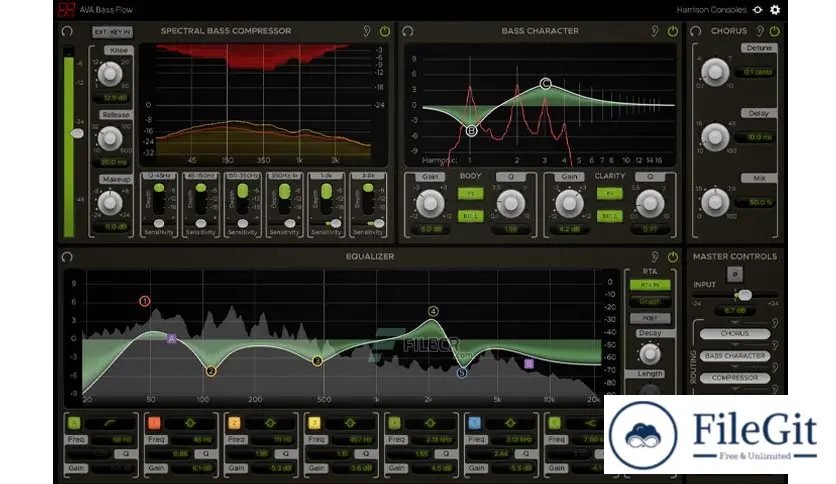Click the CHORUS routing block
The height and width of the screenshot is (484, 836).
click(x=735, y=334)
